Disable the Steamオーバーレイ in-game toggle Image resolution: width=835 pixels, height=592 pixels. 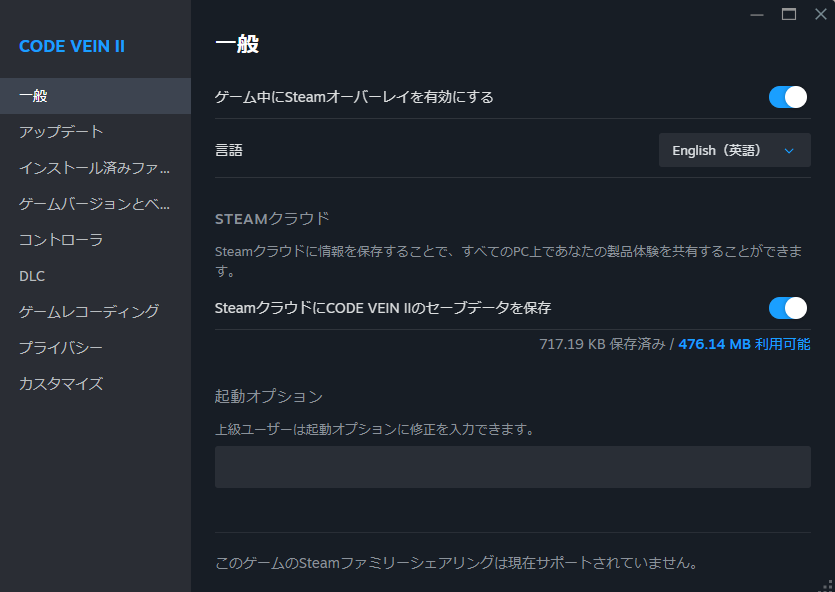pyautogui.click(x=787, y=97)
